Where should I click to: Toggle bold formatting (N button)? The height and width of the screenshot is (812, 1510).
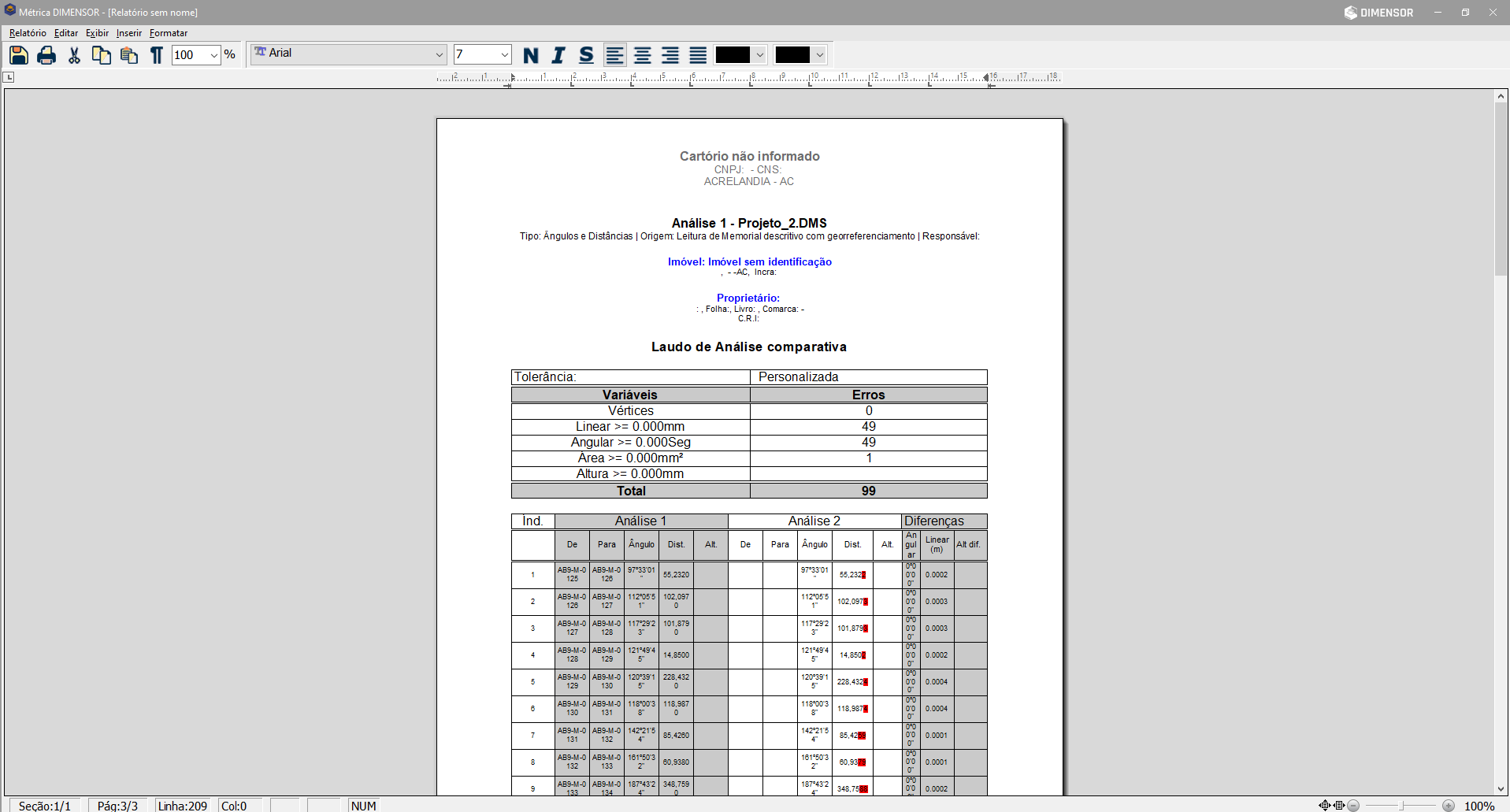[531, 55]
